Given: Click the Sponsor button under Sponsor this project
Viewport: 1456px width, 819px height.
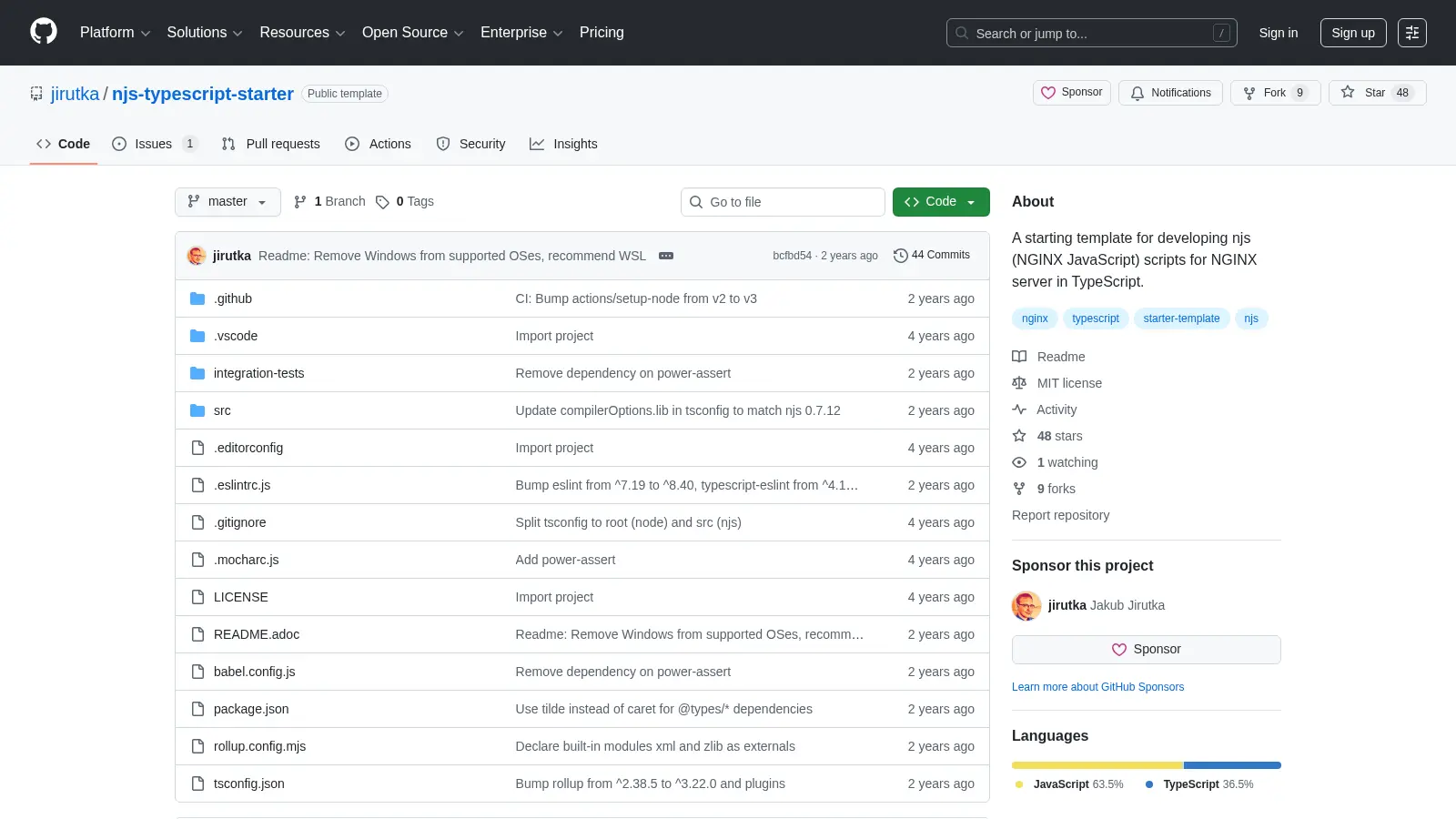Looking at the screenshot, I should click(x=1147, y=650).
